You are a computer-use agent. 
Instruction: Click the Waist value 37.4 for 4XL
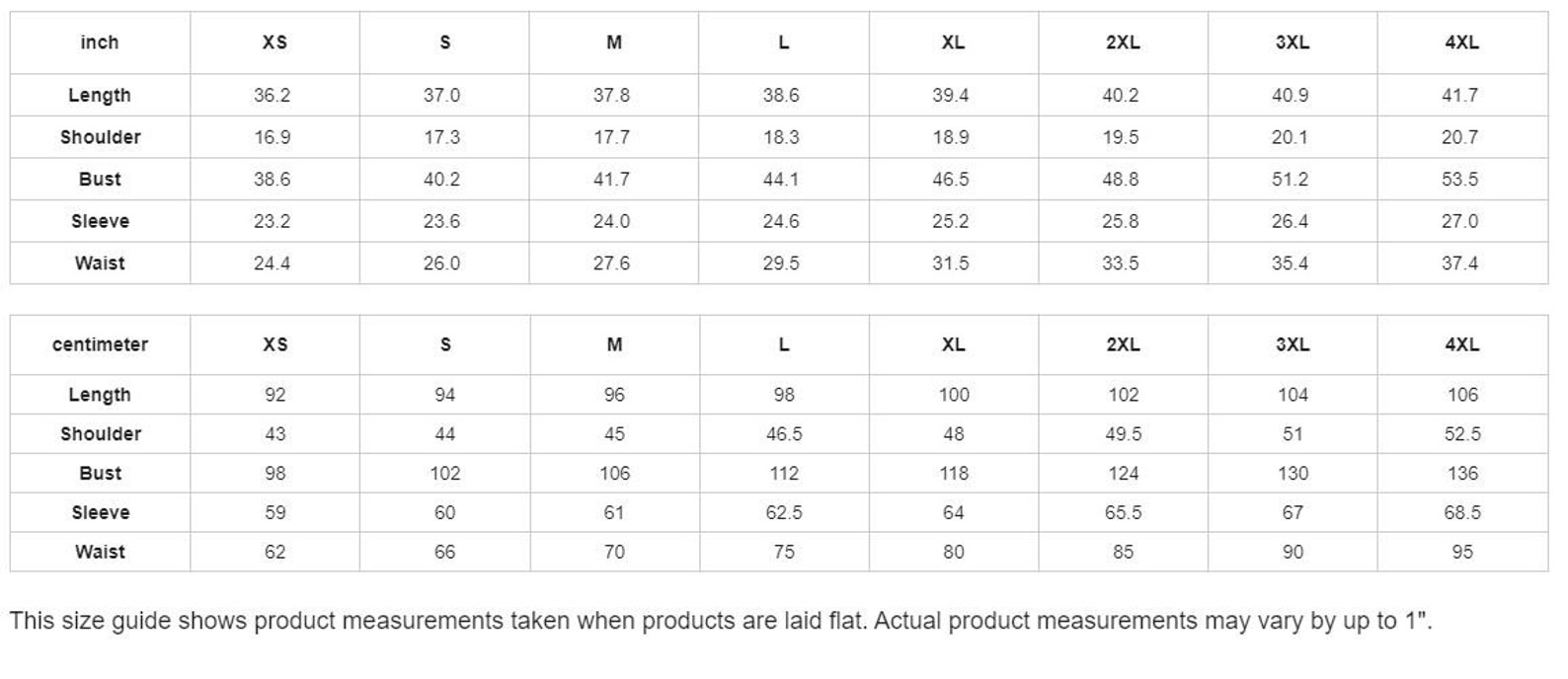(x=1460, y=263)
